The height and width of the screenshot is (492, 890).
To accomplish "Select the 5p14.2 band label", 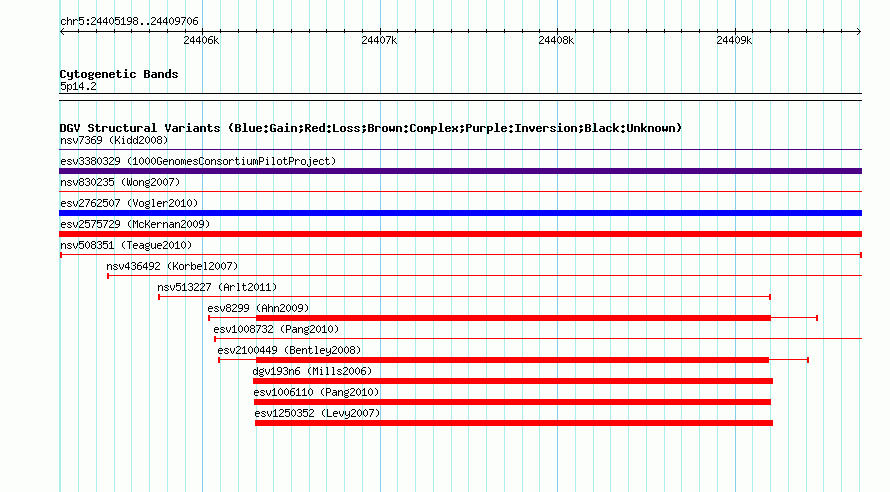I will (x=78, y=87).
